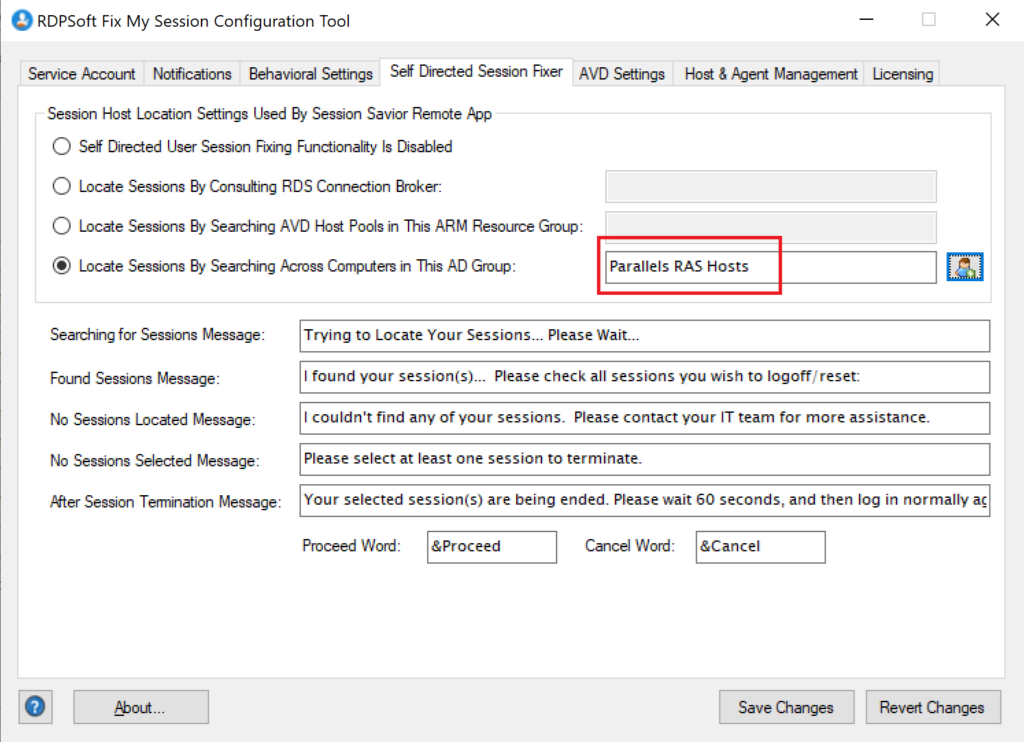Screen dimensions: 1024x742
Task: Edit the Searching for Sessions Message text
Action: (x=644, y=335)
